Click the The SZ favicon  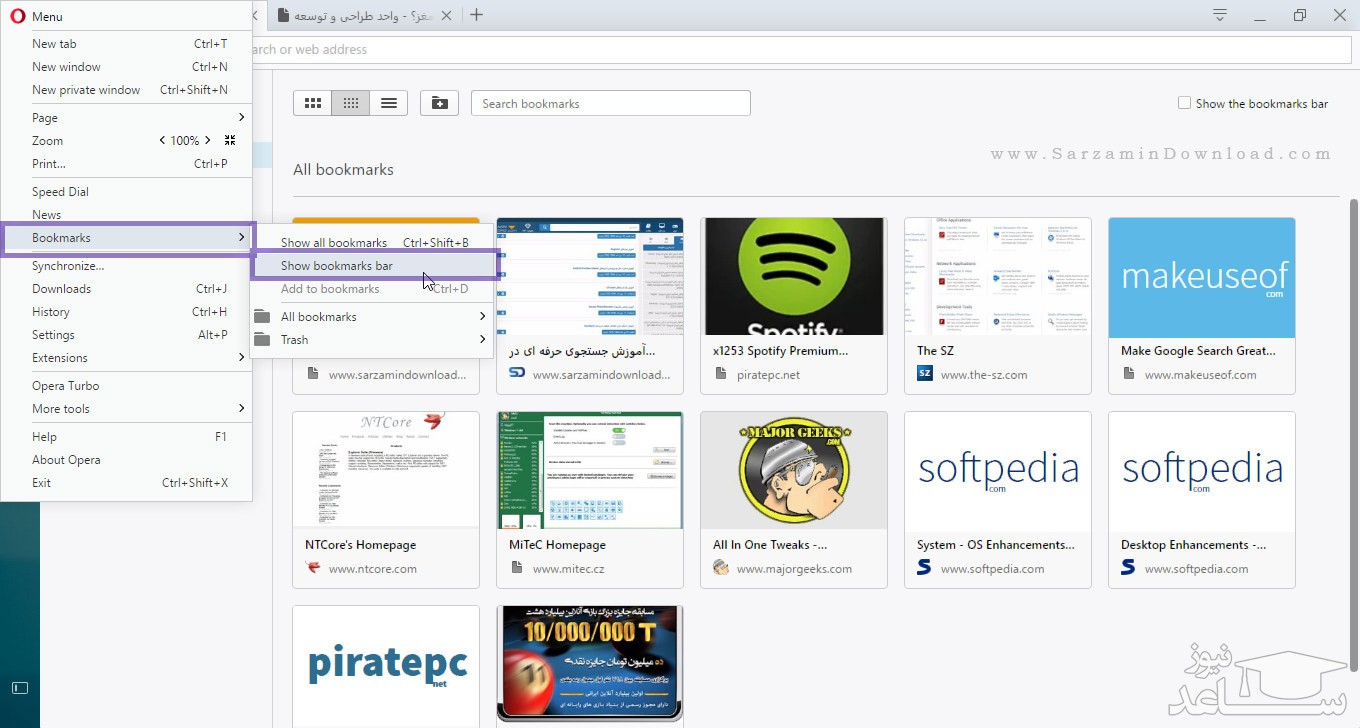[x=924, y=374]
